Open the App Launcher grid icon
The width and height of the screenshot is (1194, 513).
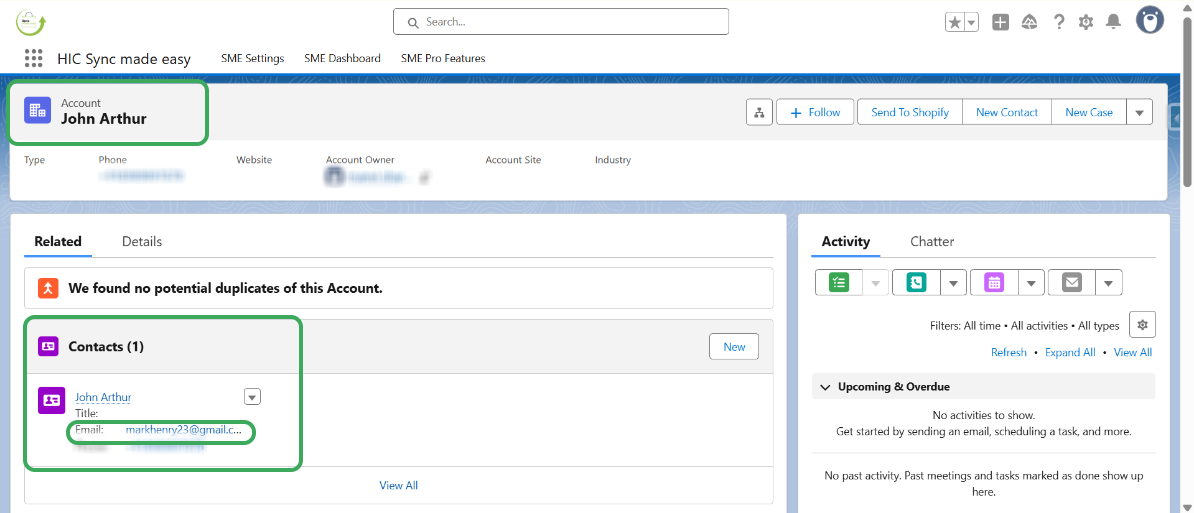click(33, 58)
